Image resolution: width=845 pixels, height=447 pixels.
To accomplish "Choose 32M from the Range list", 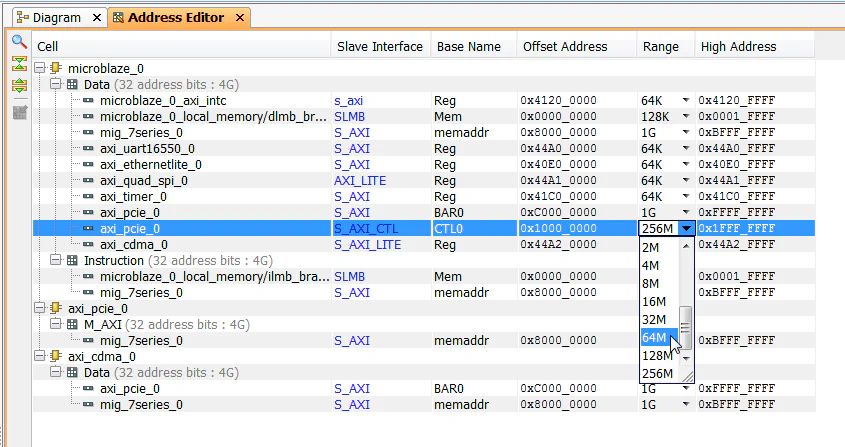I will [659, 319].
